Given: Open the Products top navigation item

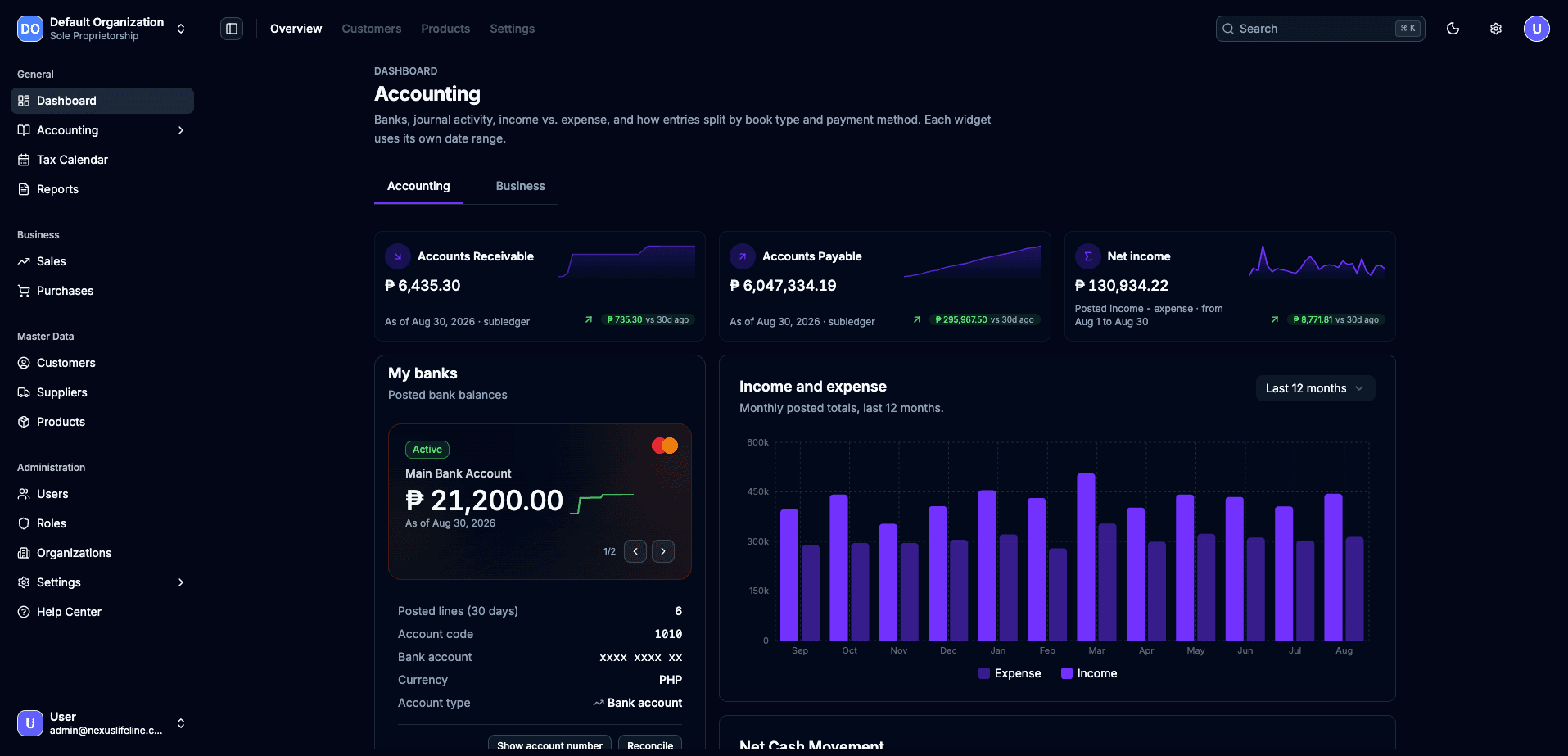Looking at the screenshot, I should pyautogui.click(x=445, y=29).
